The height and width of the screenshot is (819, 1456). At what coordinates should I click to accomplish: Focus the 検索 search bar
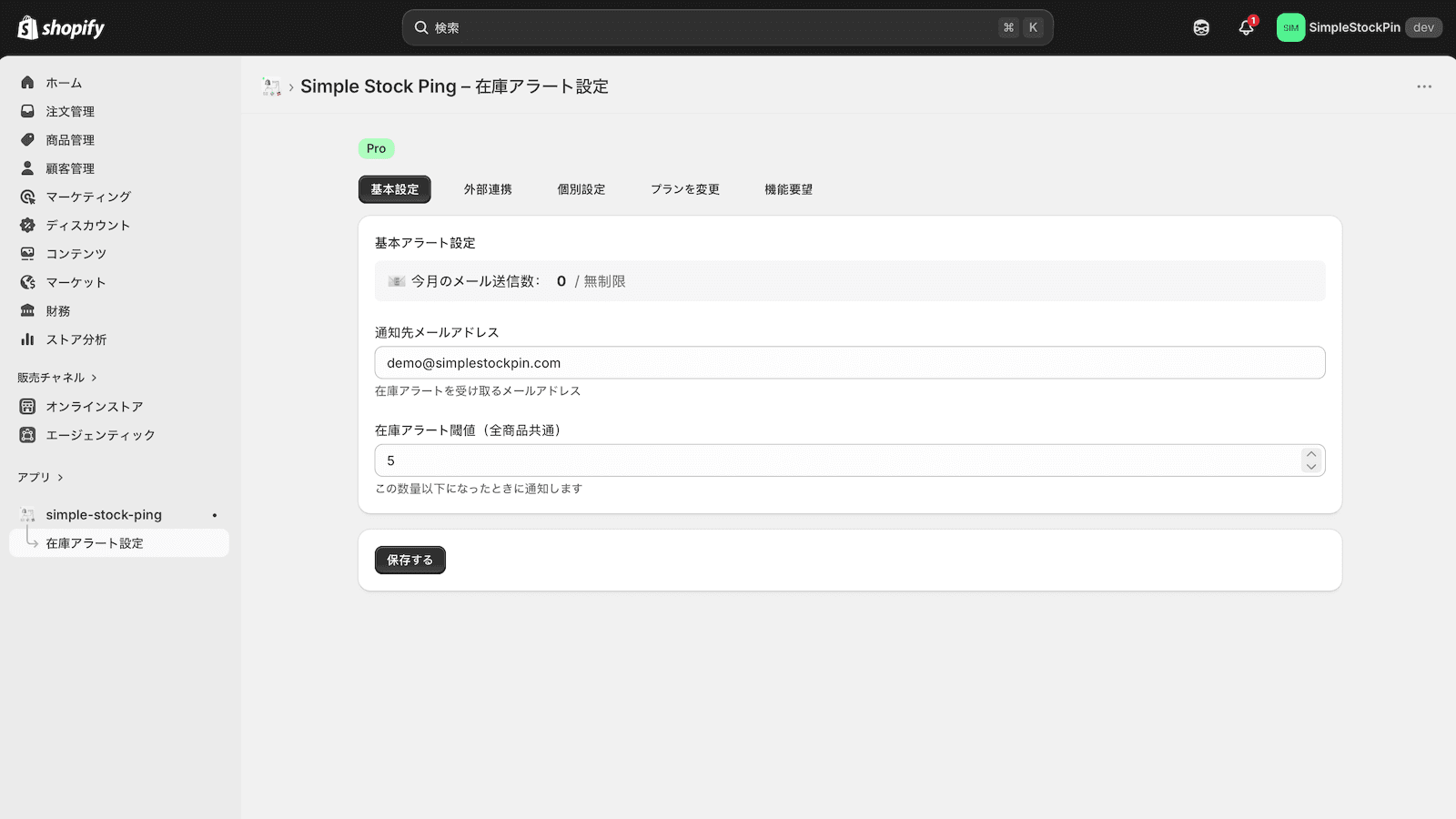(x=728, y=27)
